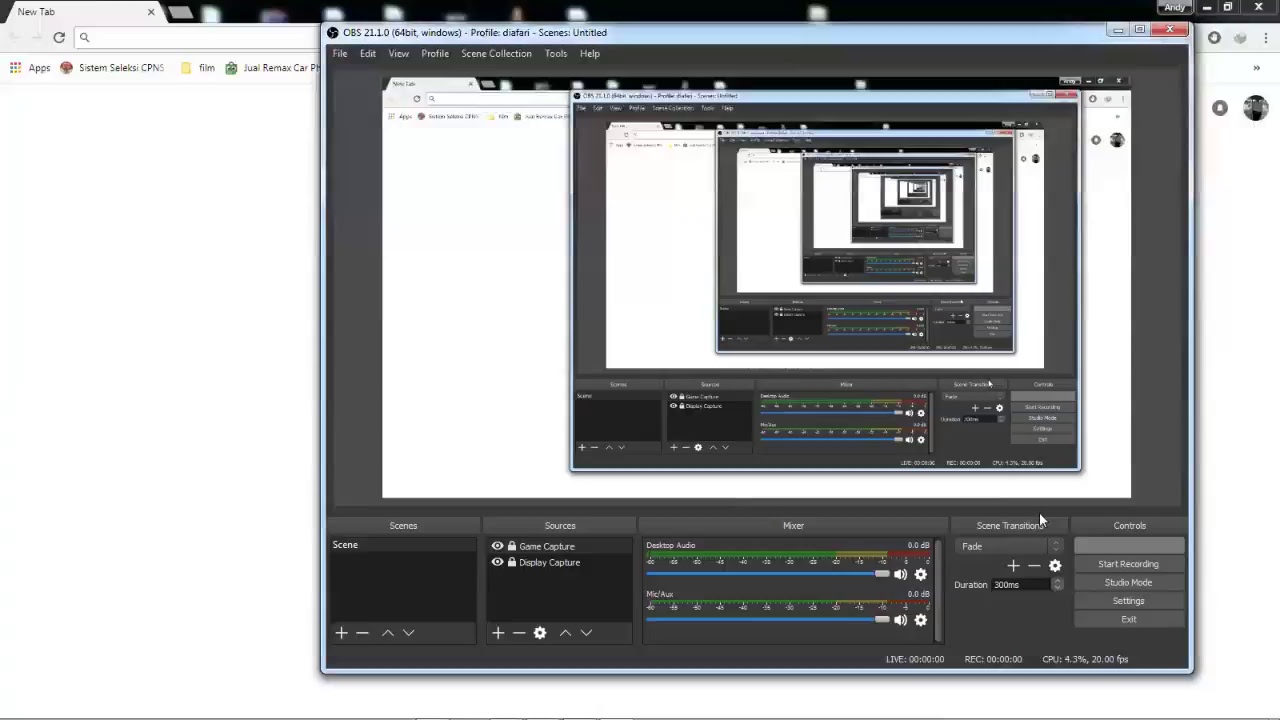
Task: Open Mic/Aux settings gear
Action: pyautogui.click(x=921, y=620)
